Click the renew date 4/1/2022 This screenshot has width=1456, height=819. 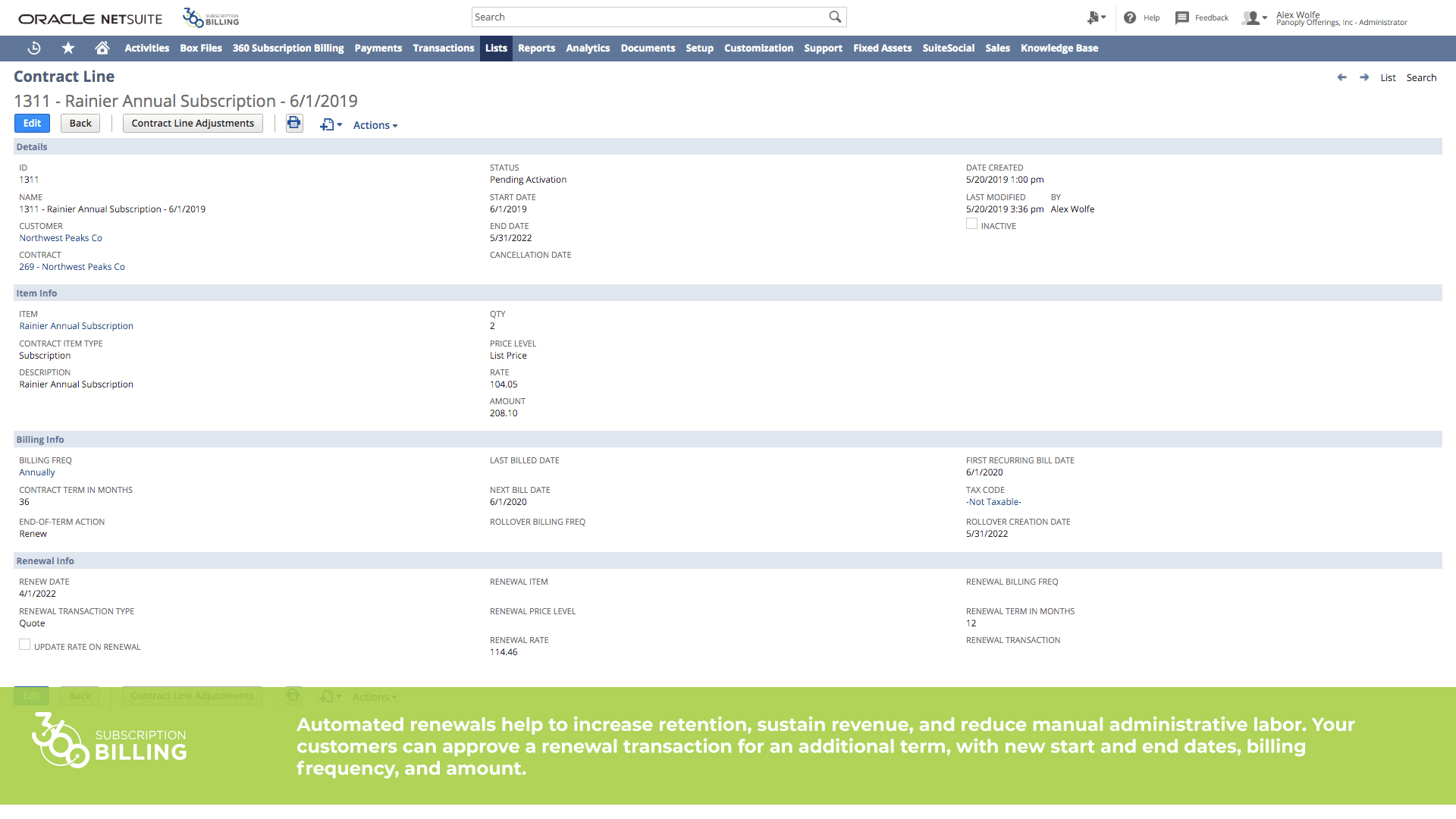[x=37, y=594]
